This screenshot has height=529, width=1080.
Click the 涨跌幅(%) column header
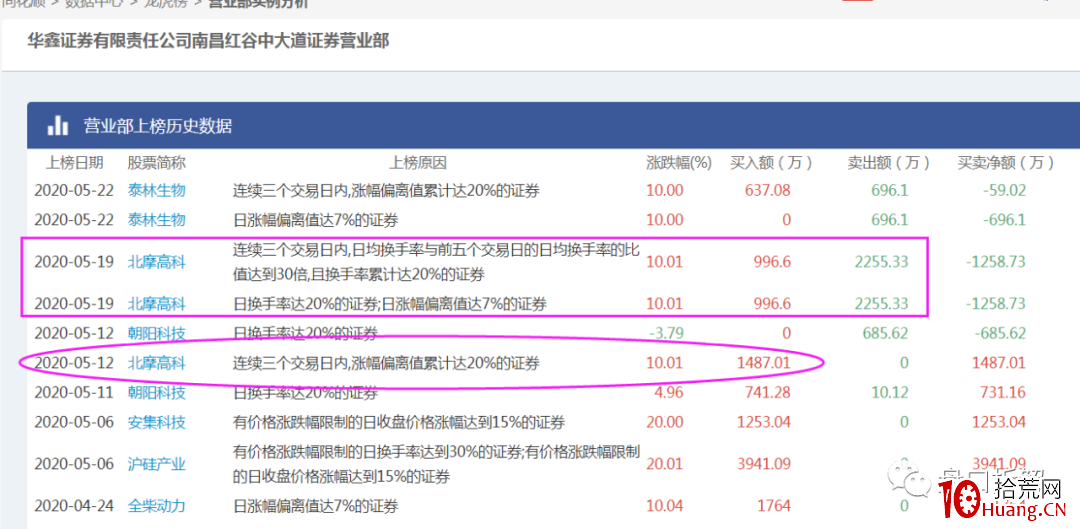pos(678,163)
